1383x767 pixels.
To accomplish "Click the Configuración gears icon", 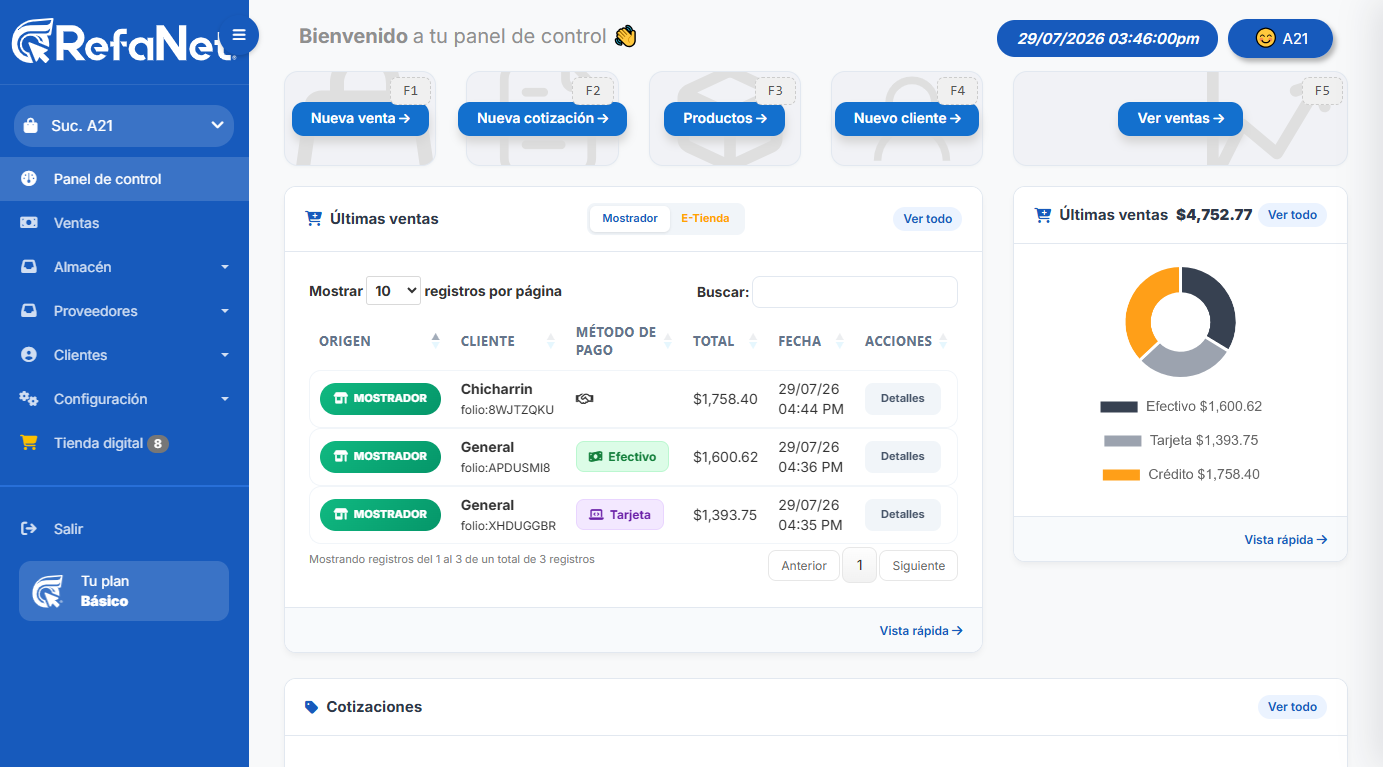I will [29, 399].
